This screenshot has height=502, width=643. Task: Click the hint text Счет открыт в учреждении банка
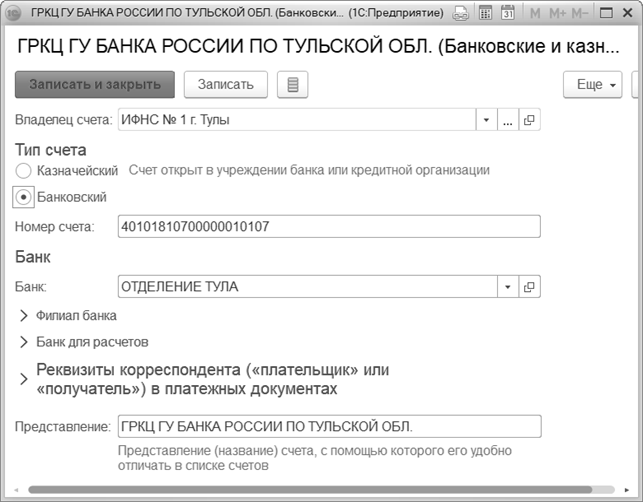coord(309,170)
